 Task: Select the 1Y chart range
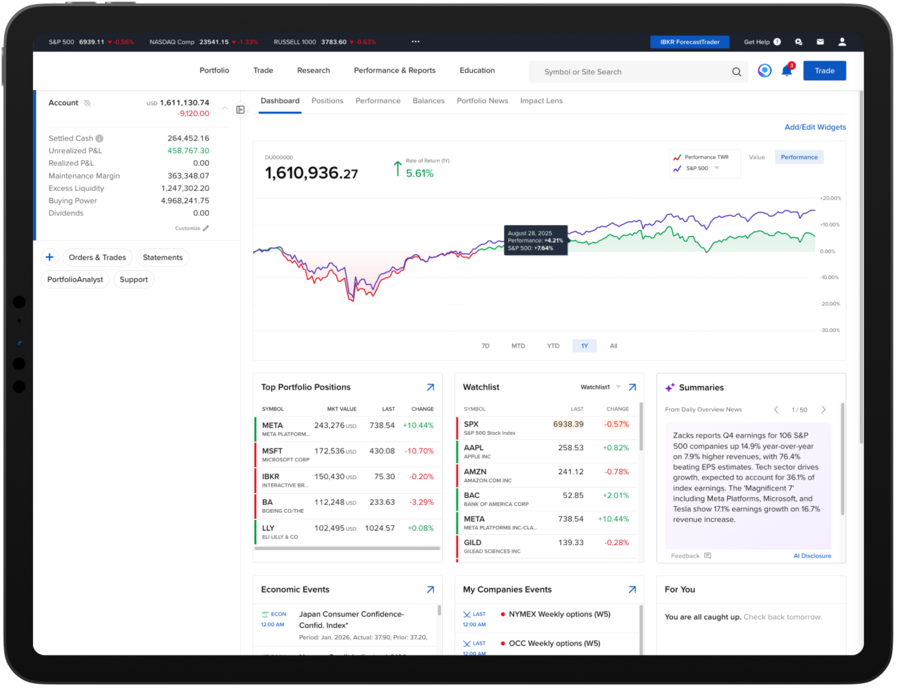tap(584, 346)
